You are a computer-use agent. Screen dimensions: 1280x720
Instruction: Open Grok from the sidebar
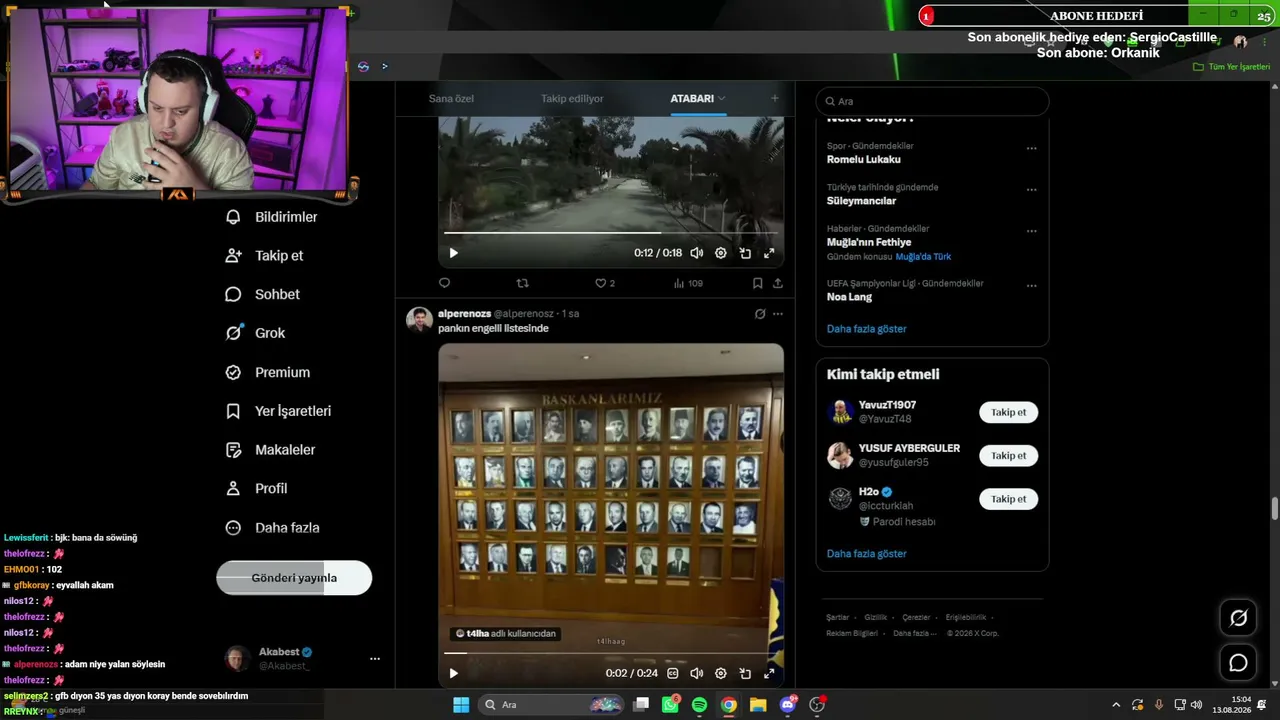pyautogui.click(x=255, y=333)
